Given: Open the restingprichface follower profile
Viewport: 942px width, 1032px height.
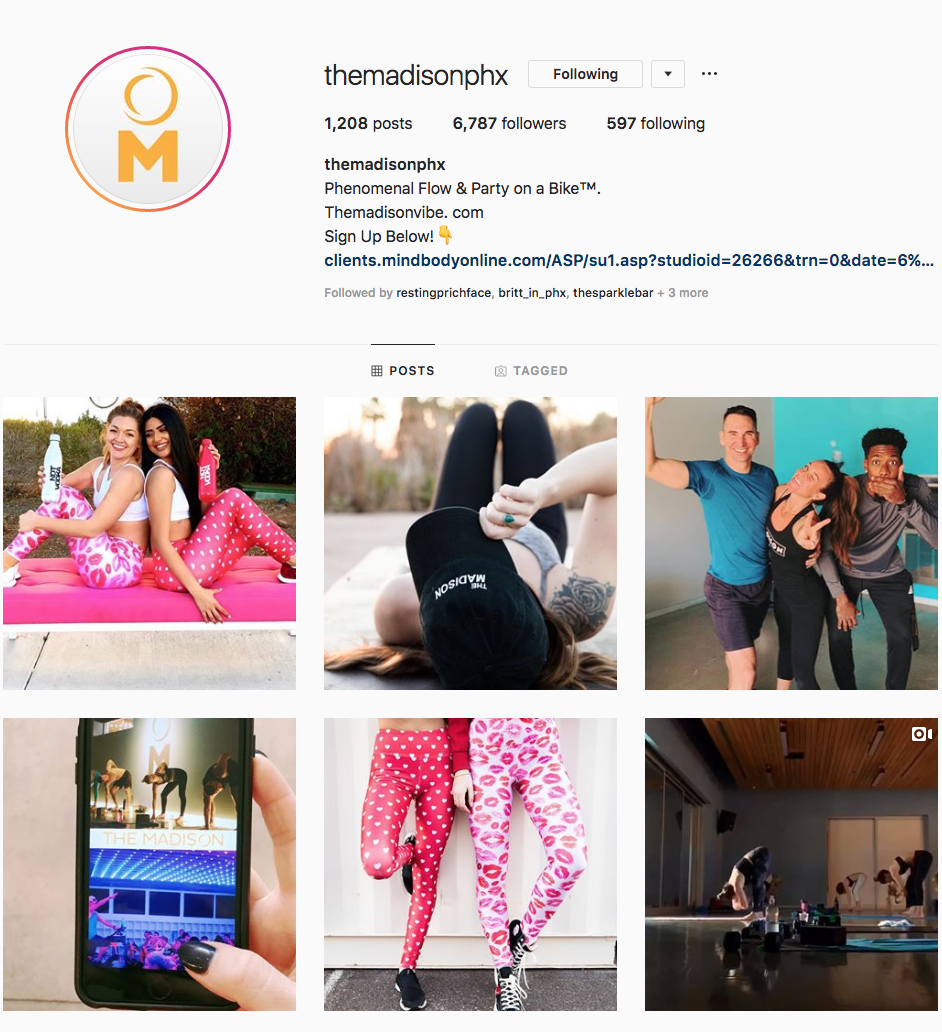Looking at the screenshot, I should [443, 293].
